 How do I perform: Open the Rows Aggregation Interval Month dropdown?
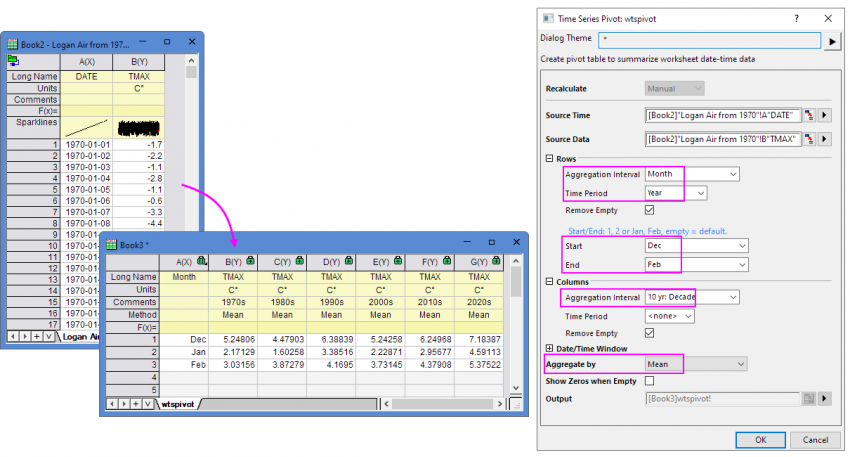[x=692, y=174]
